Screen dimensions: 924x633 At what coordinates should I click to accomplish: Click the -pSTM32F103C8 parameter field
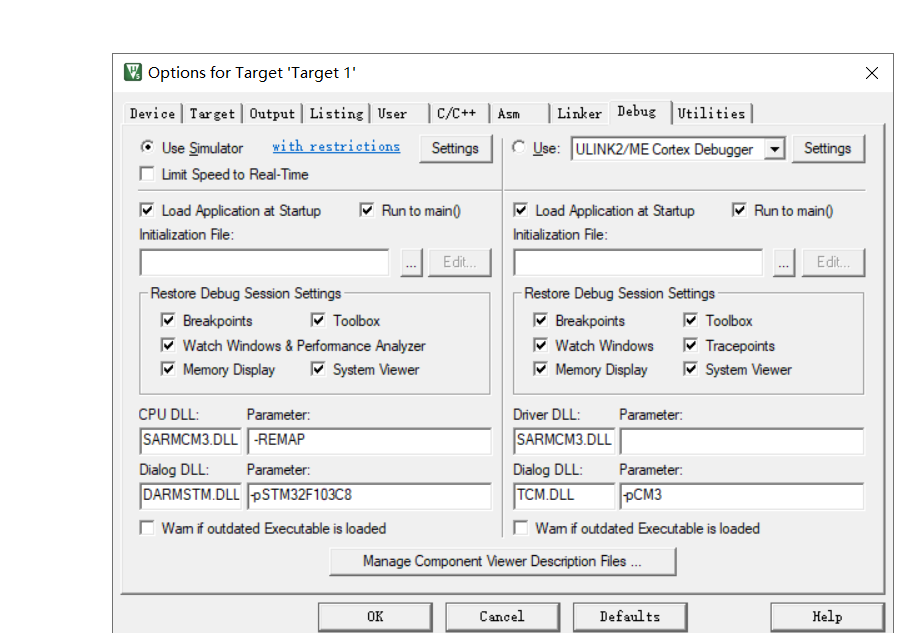369,496
